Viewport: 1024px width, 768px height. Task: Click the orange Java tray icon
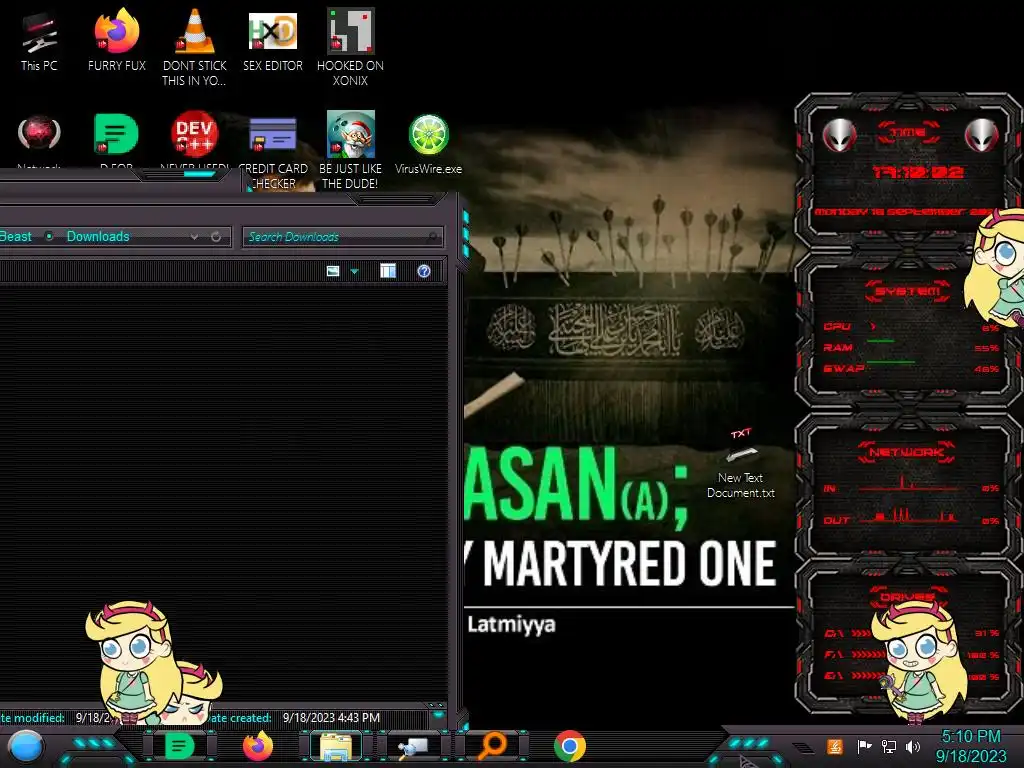point(835,746)
